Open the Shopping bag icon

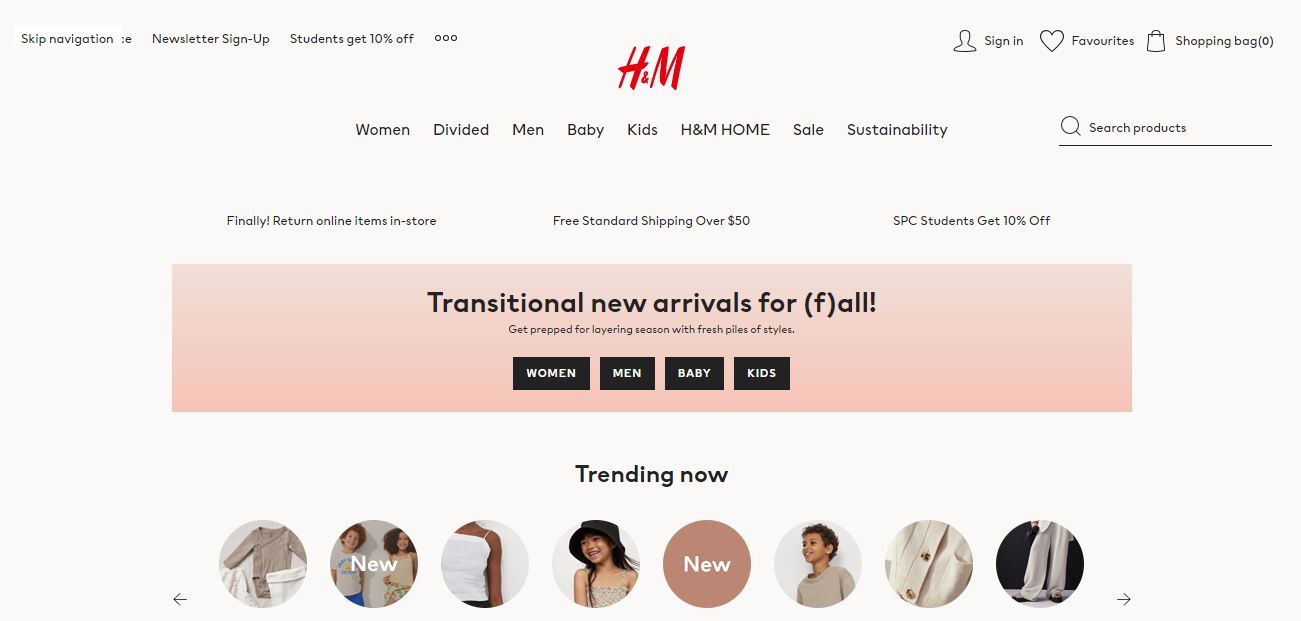pos(1156,41)
